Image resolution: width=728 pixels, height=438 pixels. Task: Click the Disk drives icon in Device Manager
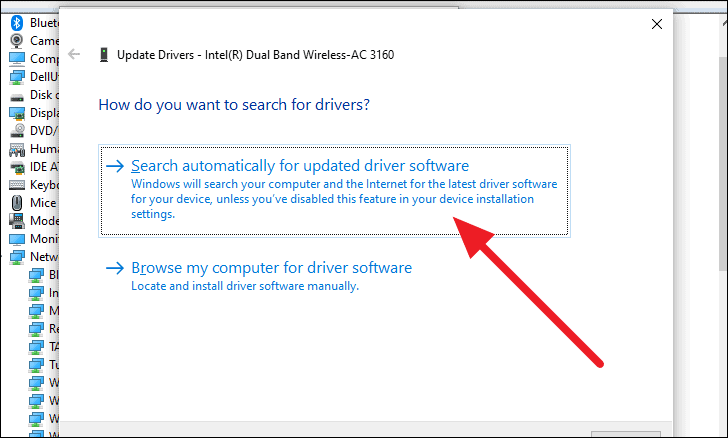(x=17, y=97)
